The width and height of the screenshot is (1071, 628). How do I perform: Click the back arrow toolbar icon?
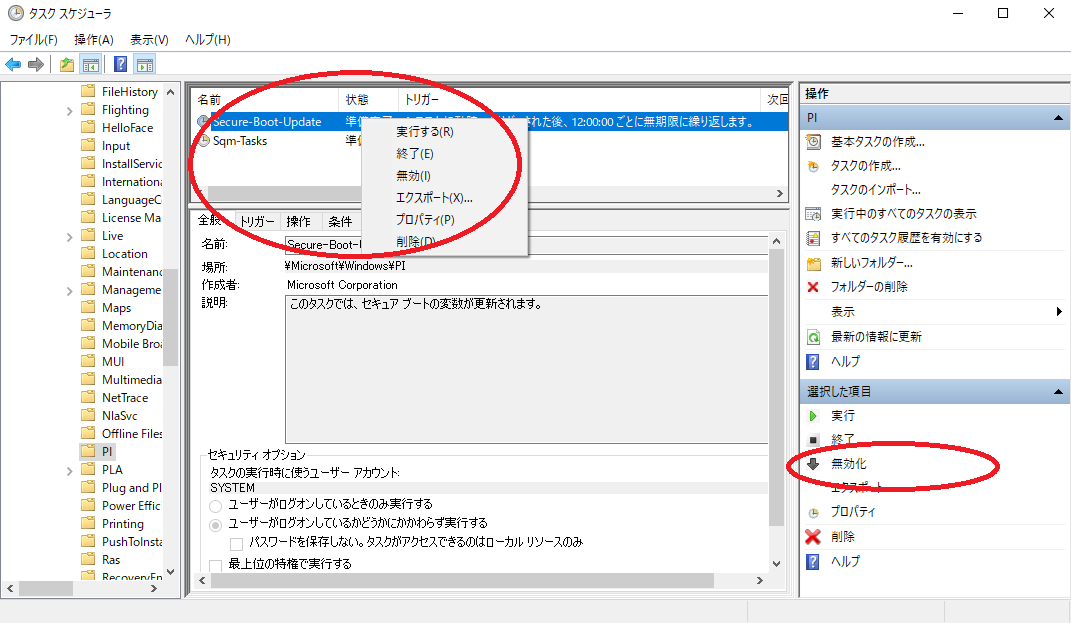click(x=13, y=64)
